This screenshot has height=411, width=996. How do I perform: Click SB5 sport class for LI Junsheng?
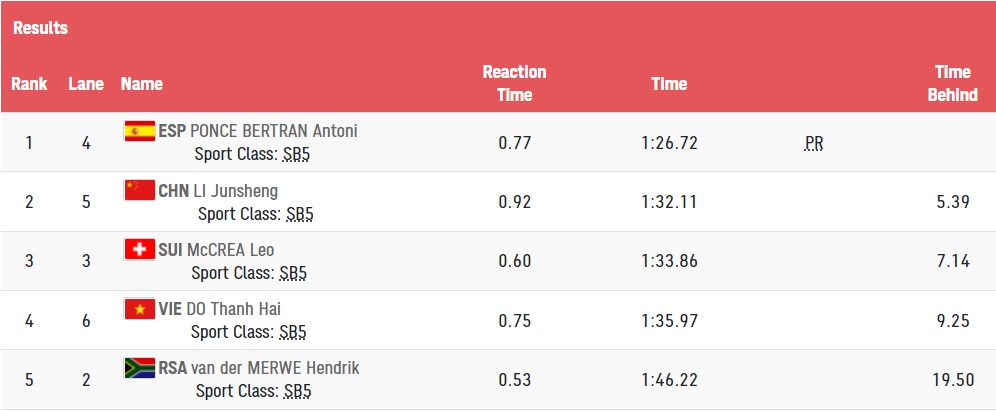(x=300, y=214)
